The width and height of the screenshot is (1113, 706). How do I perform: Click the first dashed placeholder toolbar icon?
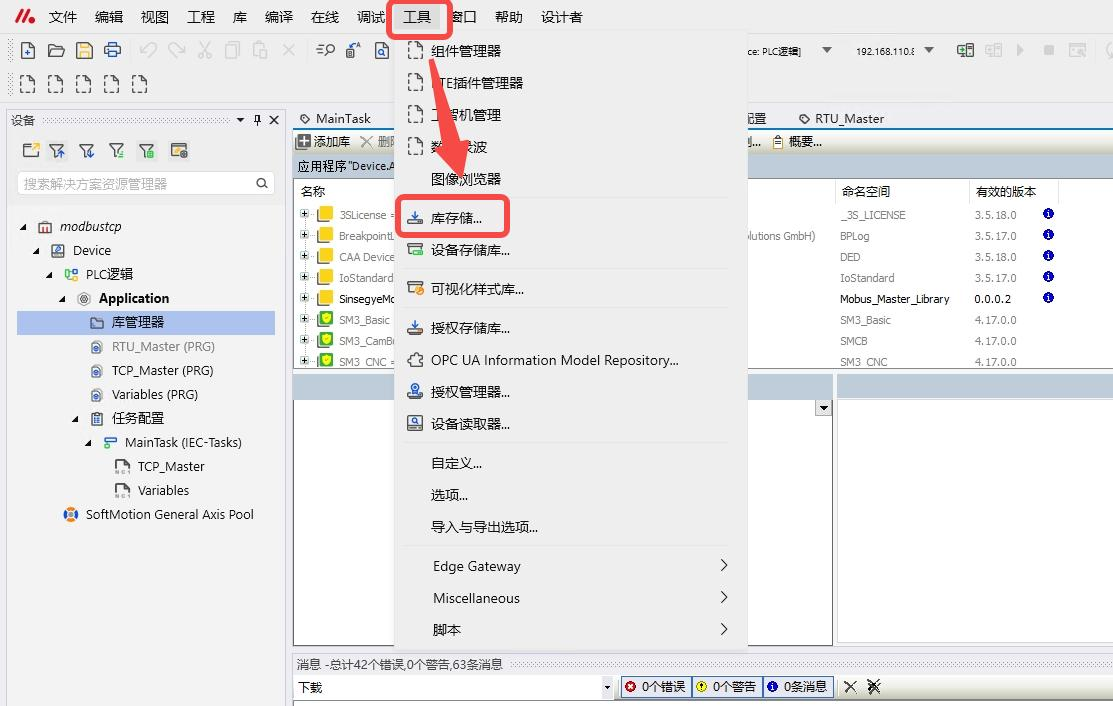click(x=27, y=84)
